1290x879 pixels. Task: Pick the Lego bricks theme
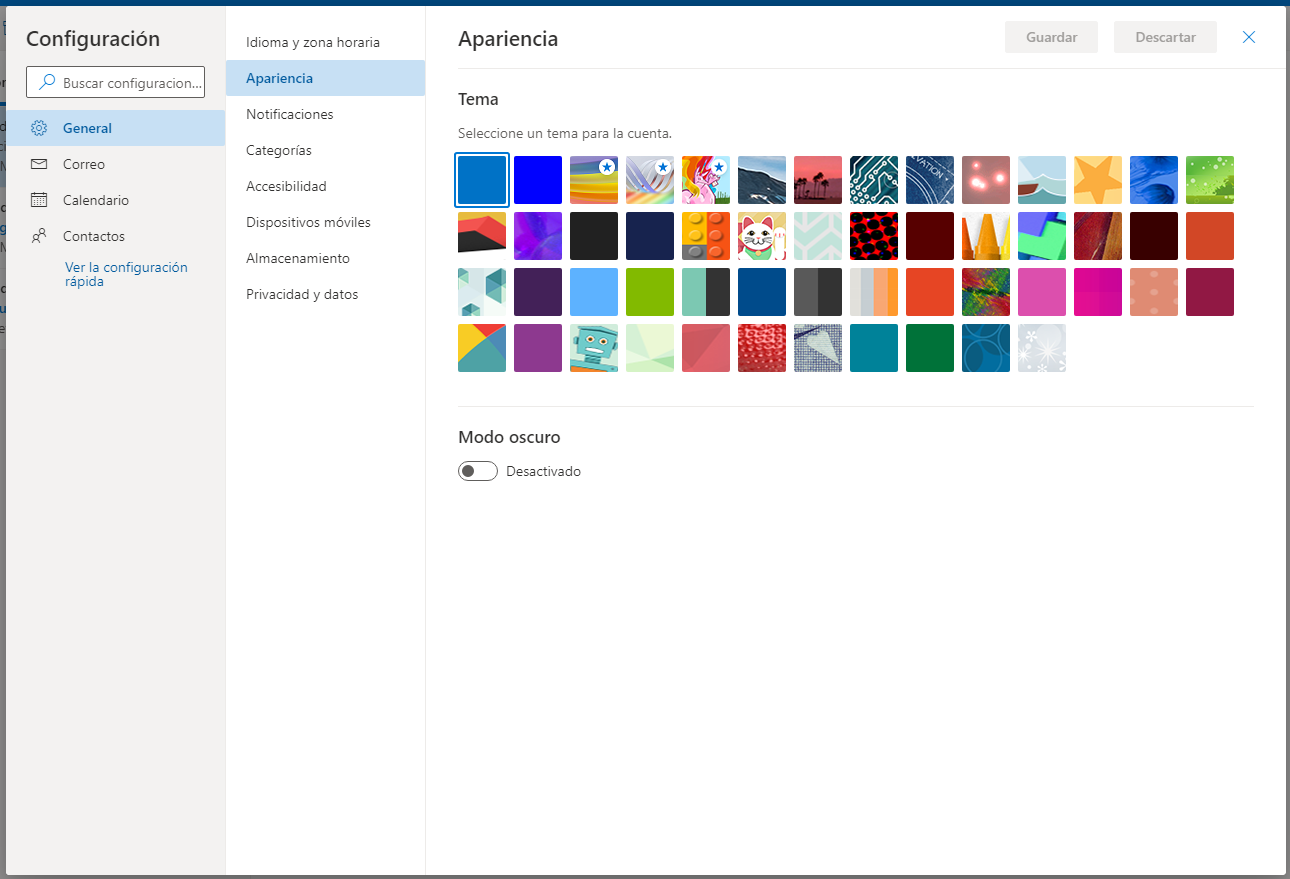(706, 236)
